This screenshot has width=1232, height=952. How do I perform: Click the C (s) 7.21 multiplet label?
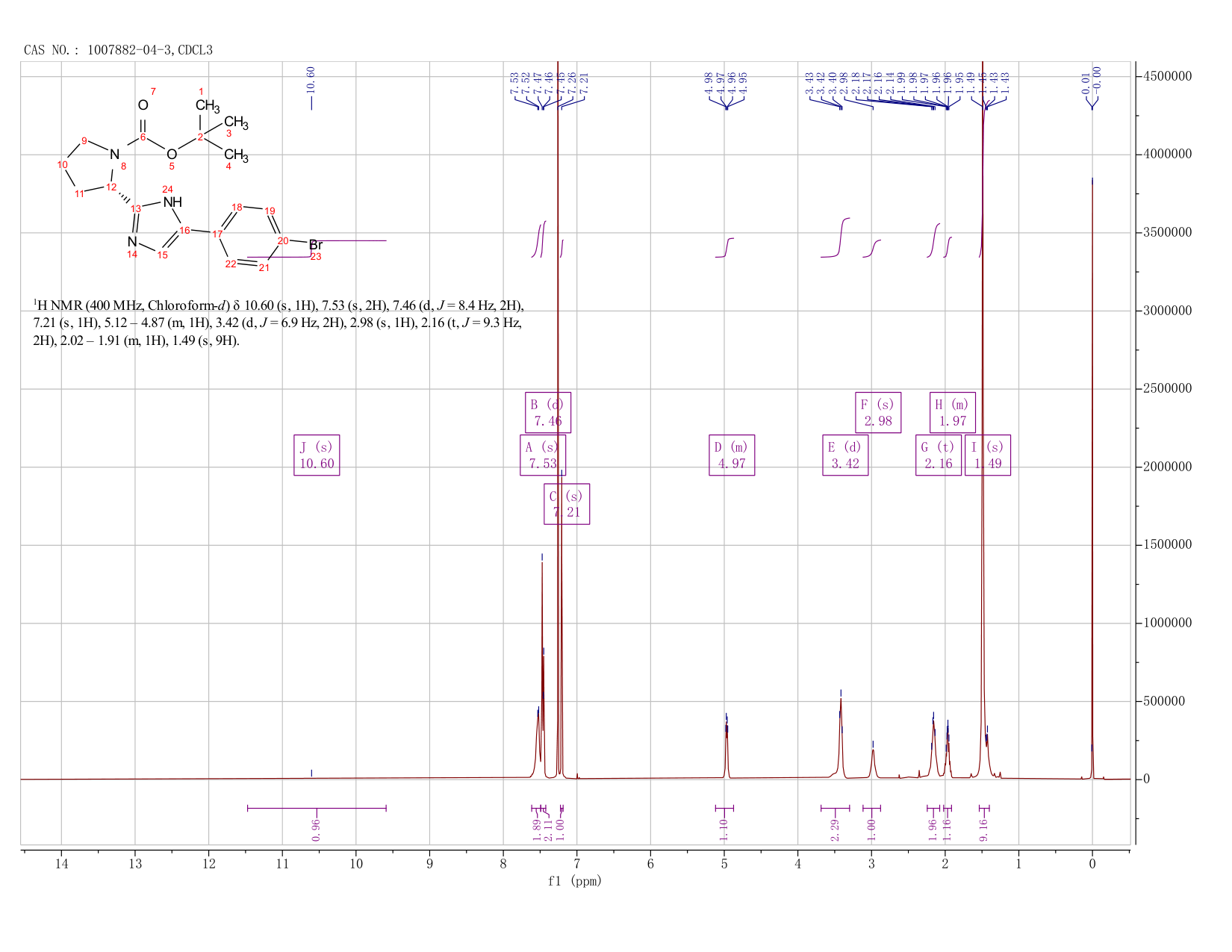[x=567, y=504]
